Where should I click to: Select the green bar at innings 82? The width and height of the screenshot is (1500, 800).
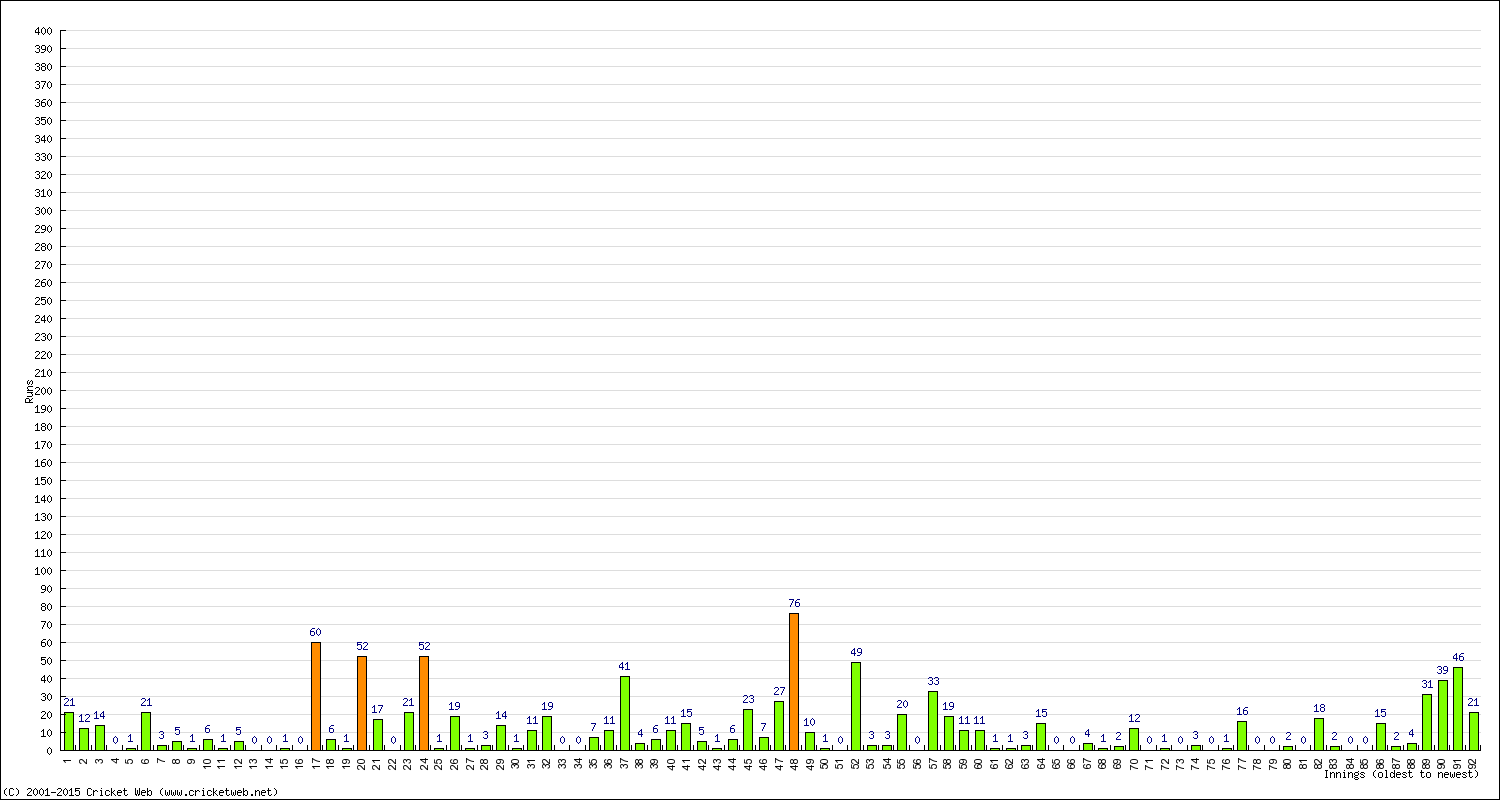click(x=1319, y=734)
